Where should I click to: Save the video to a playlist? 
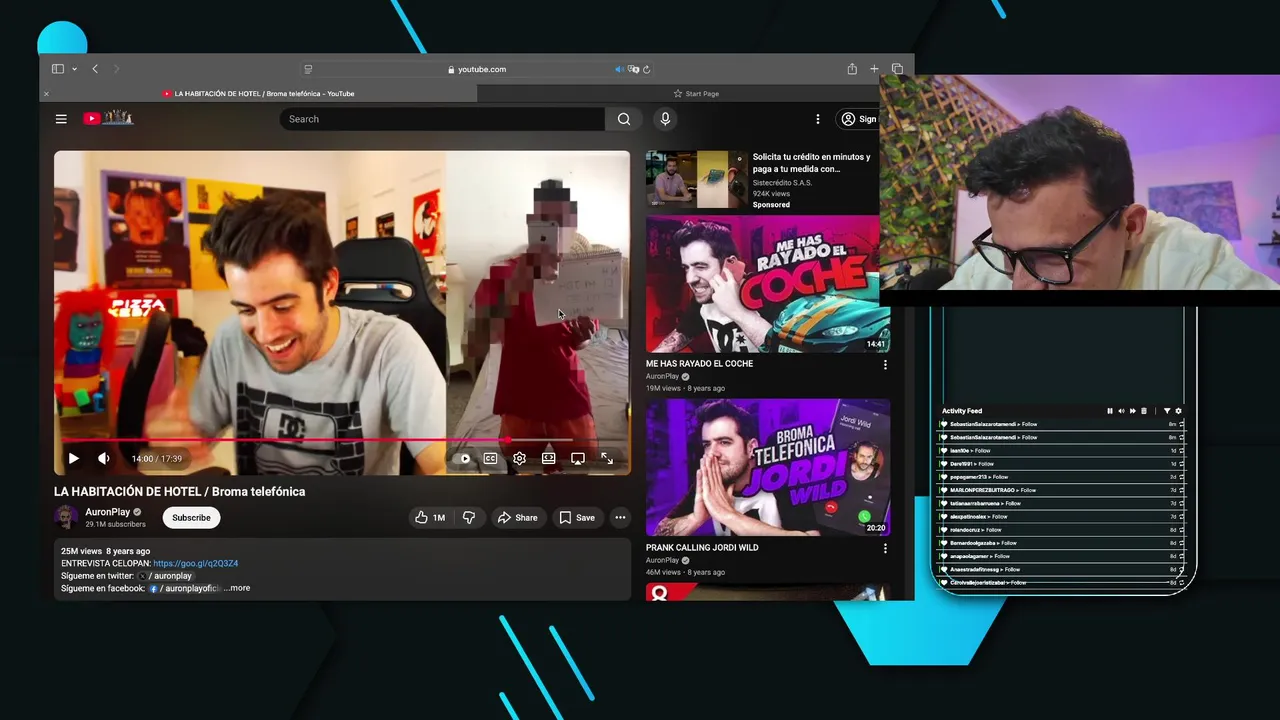[577, 517]
